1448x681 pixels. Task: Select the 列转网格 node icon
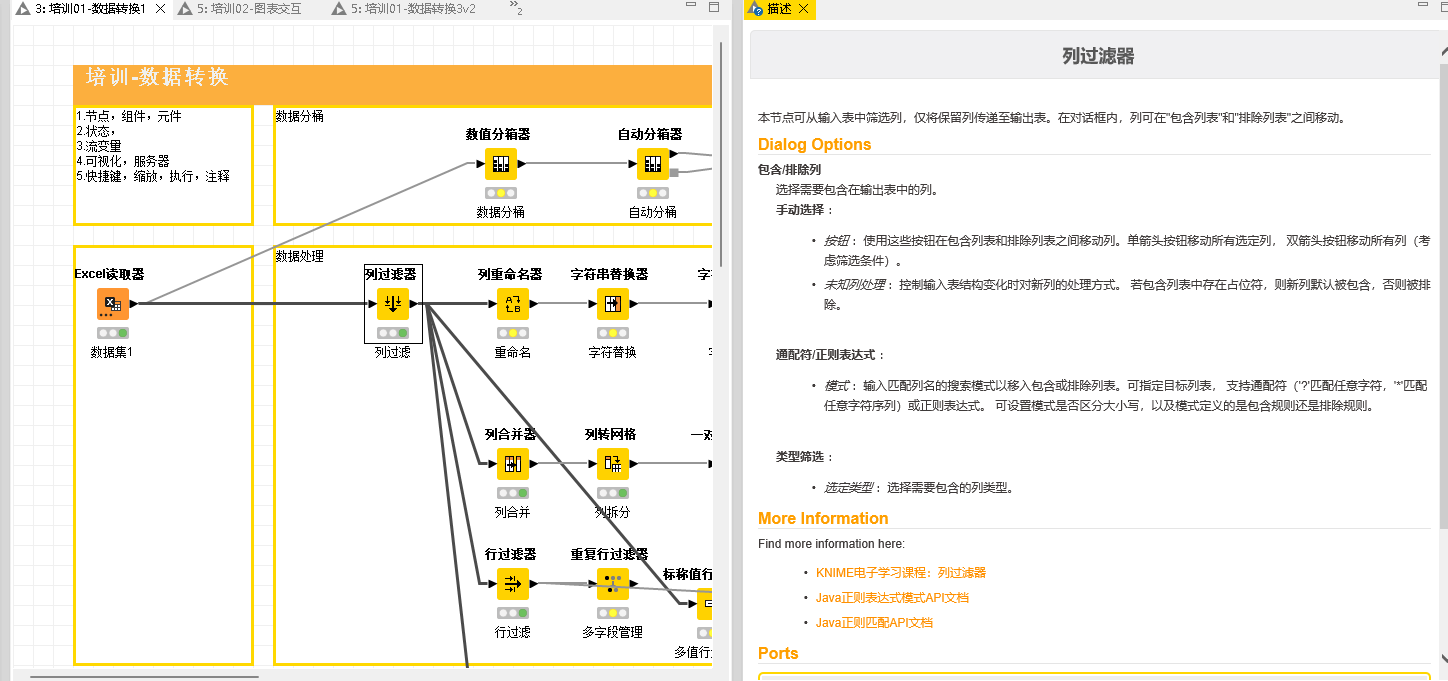click(613, 464)
